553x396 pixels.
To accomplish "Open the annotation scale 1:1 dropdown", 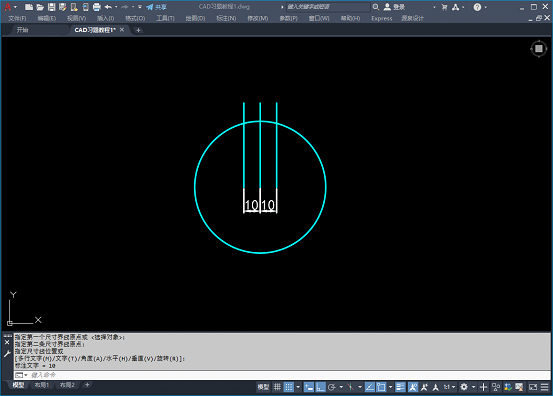I will pyautogui.click(x=449, y=387).
